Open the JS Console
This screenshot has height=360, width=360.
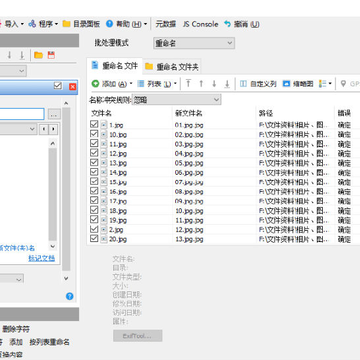[x=200, y=24]
